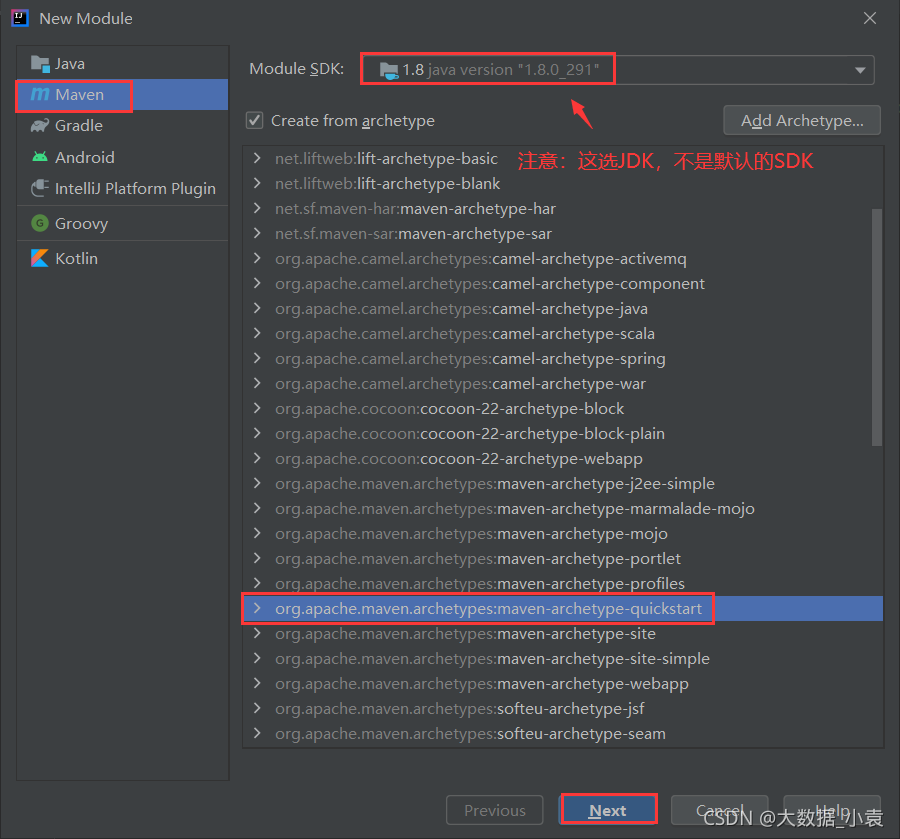
Task: Expand cocoon-22-archetype-block chevron
Action: tap(257, 409)
